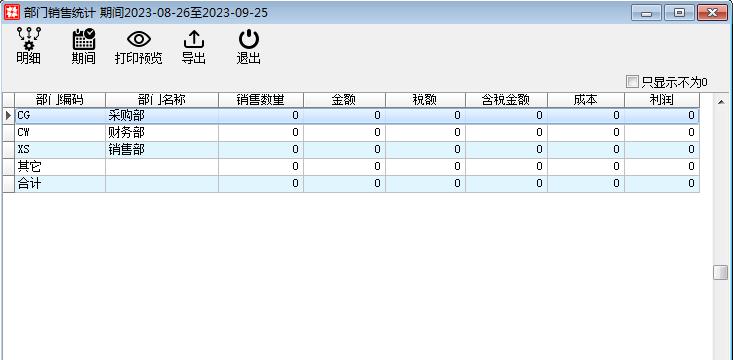
Task: Click the 销售数量 column header
Action: (x=261, y=100)
